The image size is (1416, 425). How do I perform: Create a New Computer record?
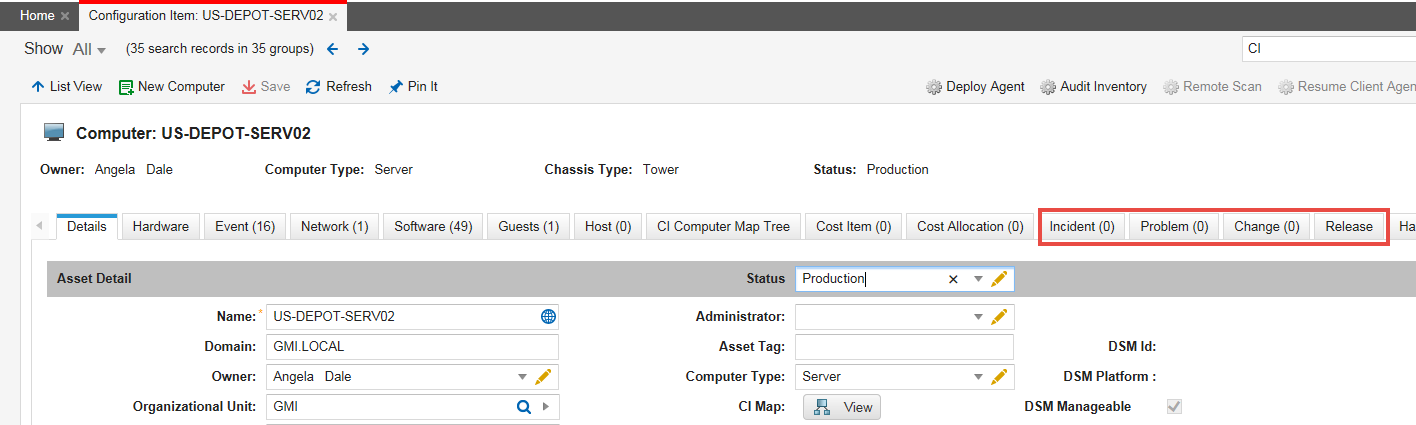point(171,87)
